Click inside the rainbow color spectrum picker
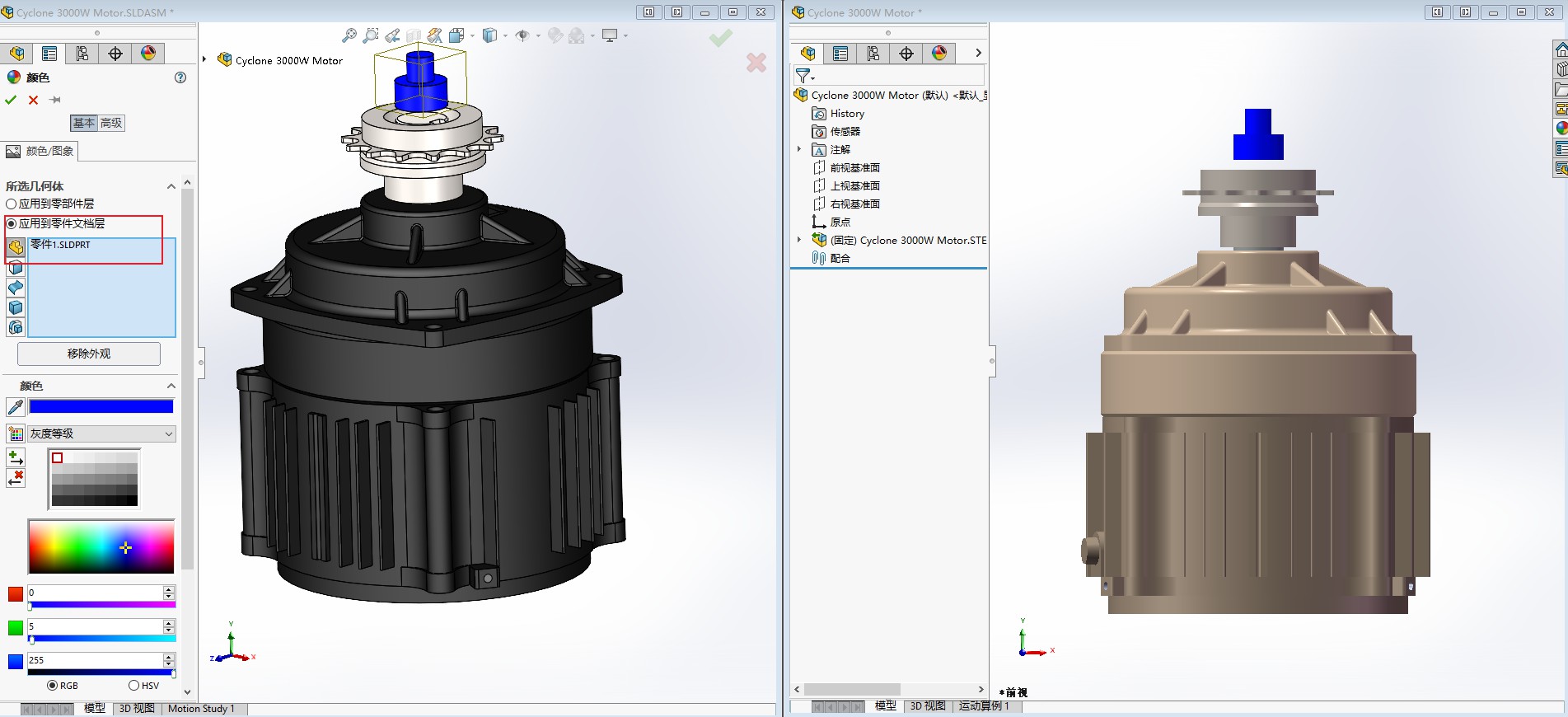This screenshot has width=1568, height=717. tap(101, 546)
